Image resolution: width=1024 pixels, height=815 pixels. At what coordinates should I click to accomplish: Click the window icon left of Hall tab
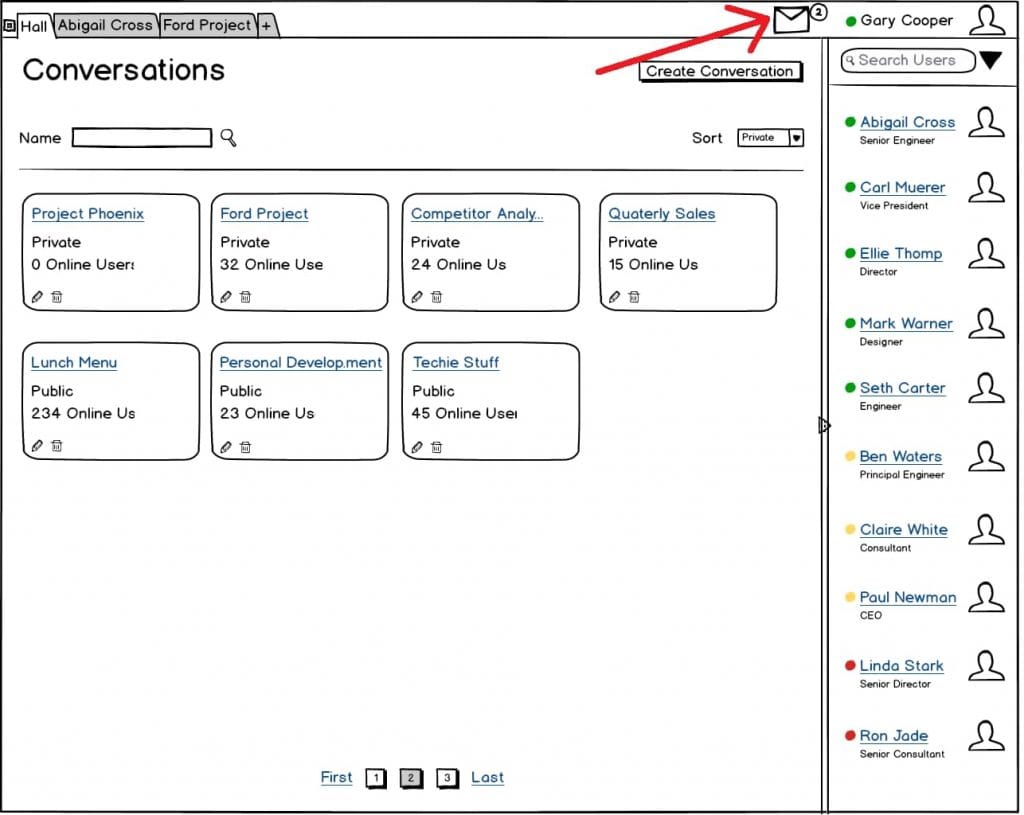(9, 26)
